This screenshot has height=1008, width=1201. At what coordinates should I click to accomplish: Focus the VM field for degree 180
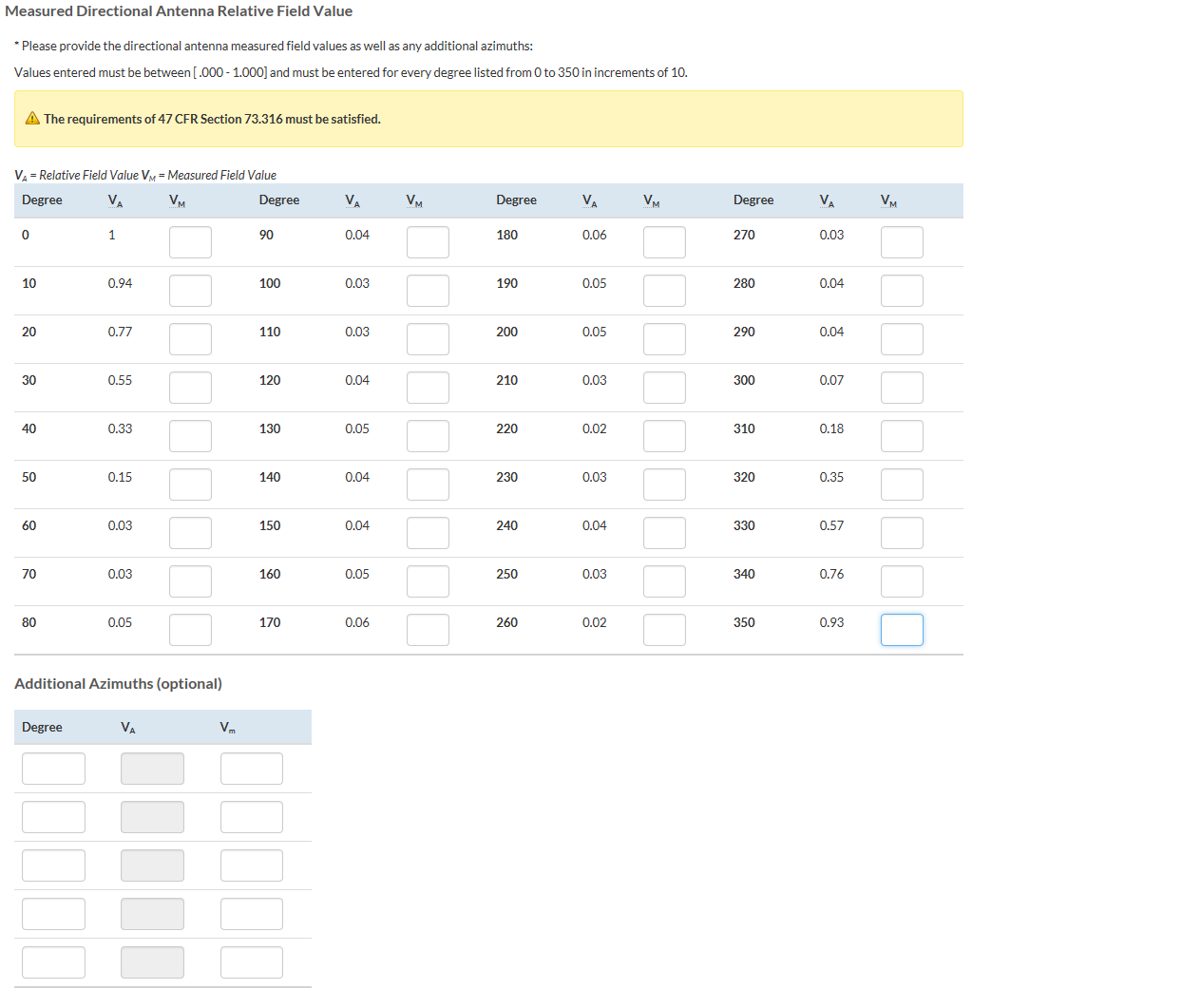click(x=664, y=242)
